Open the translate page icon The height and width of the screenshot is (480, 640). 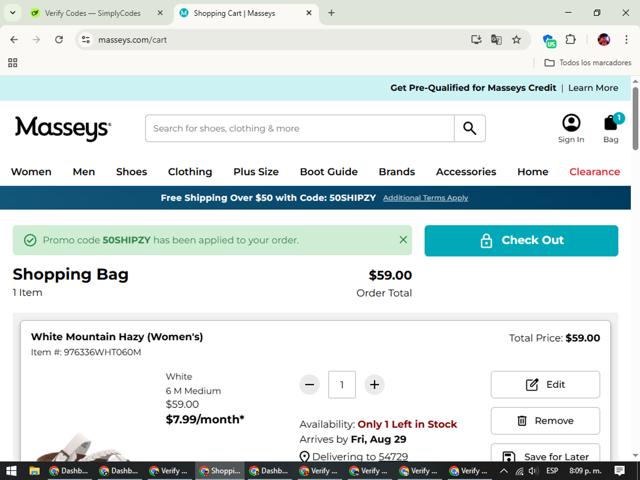[x=496, y=40]
